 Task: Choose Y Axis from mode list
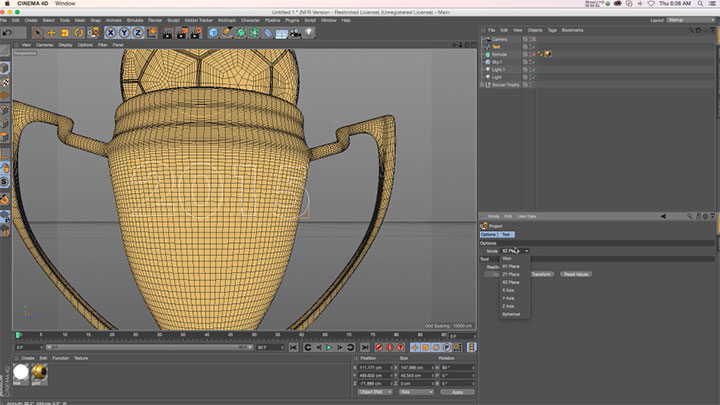click(x=508, y=298)
